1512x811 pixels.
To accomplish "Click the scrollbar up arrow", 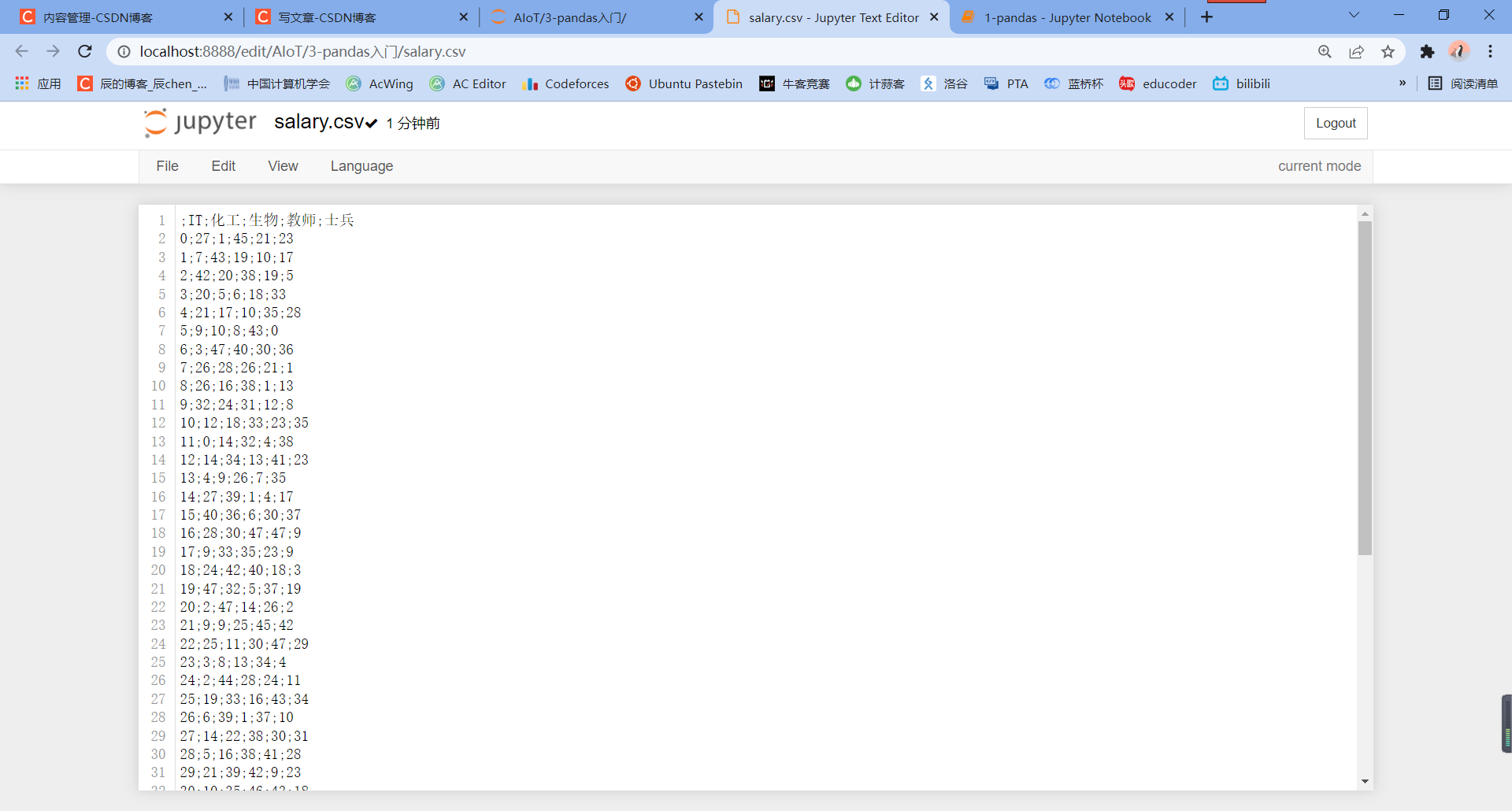I will click(x=1365, y=213).
